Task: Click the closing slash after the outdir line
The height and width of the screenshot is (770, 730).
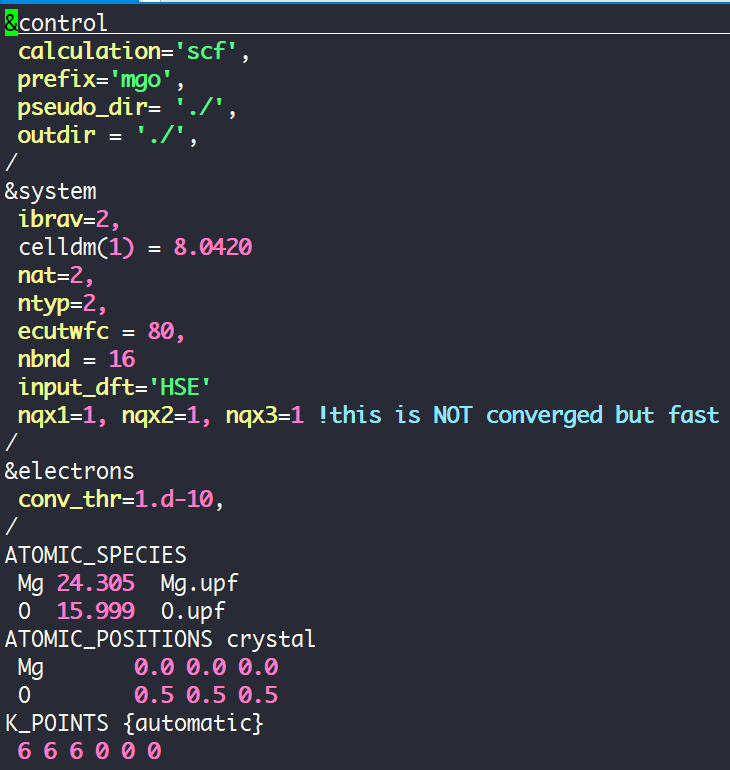Action: (x=11, y=163)
